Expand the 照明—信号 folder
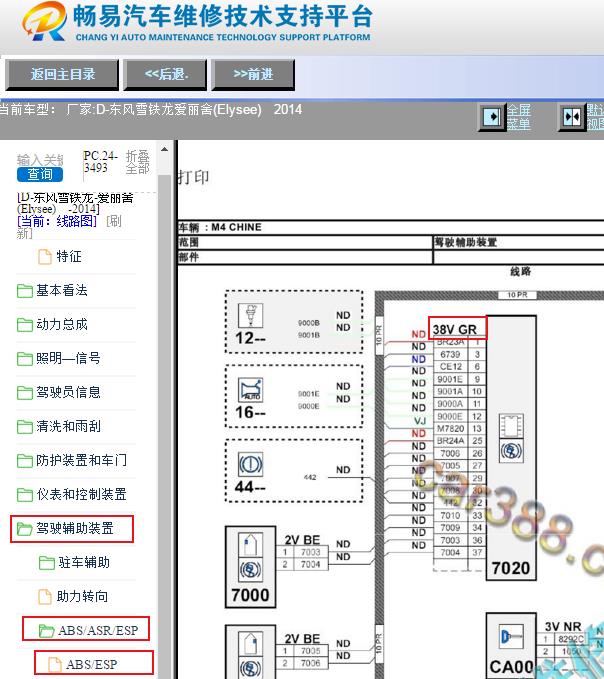Screen dimensions: 604x679 coord(68,358)
